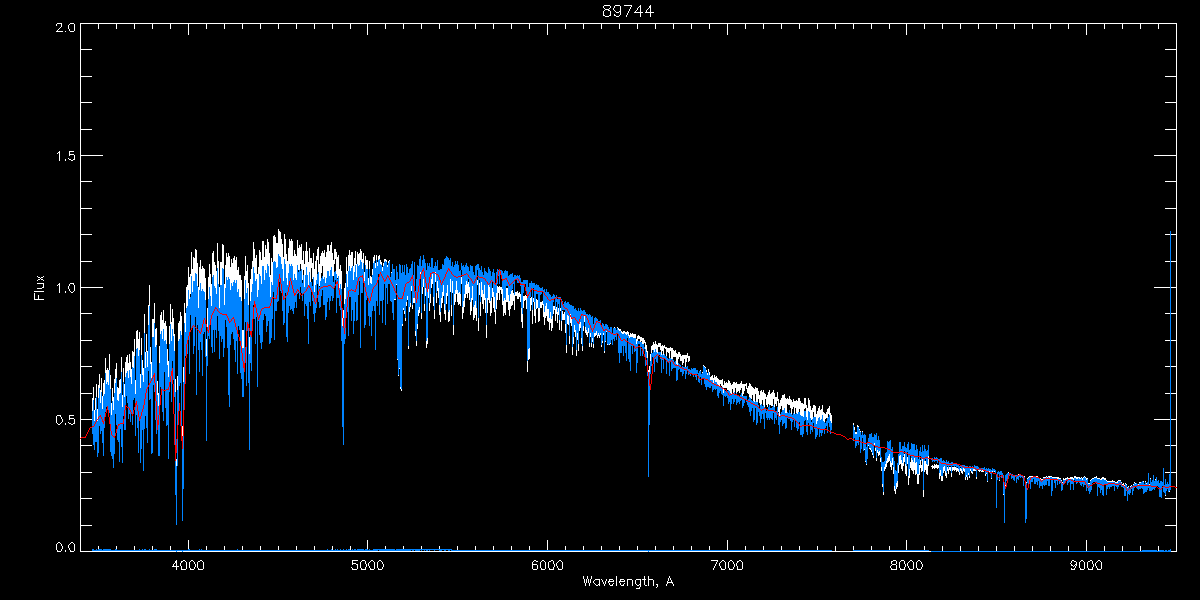The width and height of the screenshot is (1200, 600).
Task: Click the Wavelength, A x-axis label
Action: (628, 581)
